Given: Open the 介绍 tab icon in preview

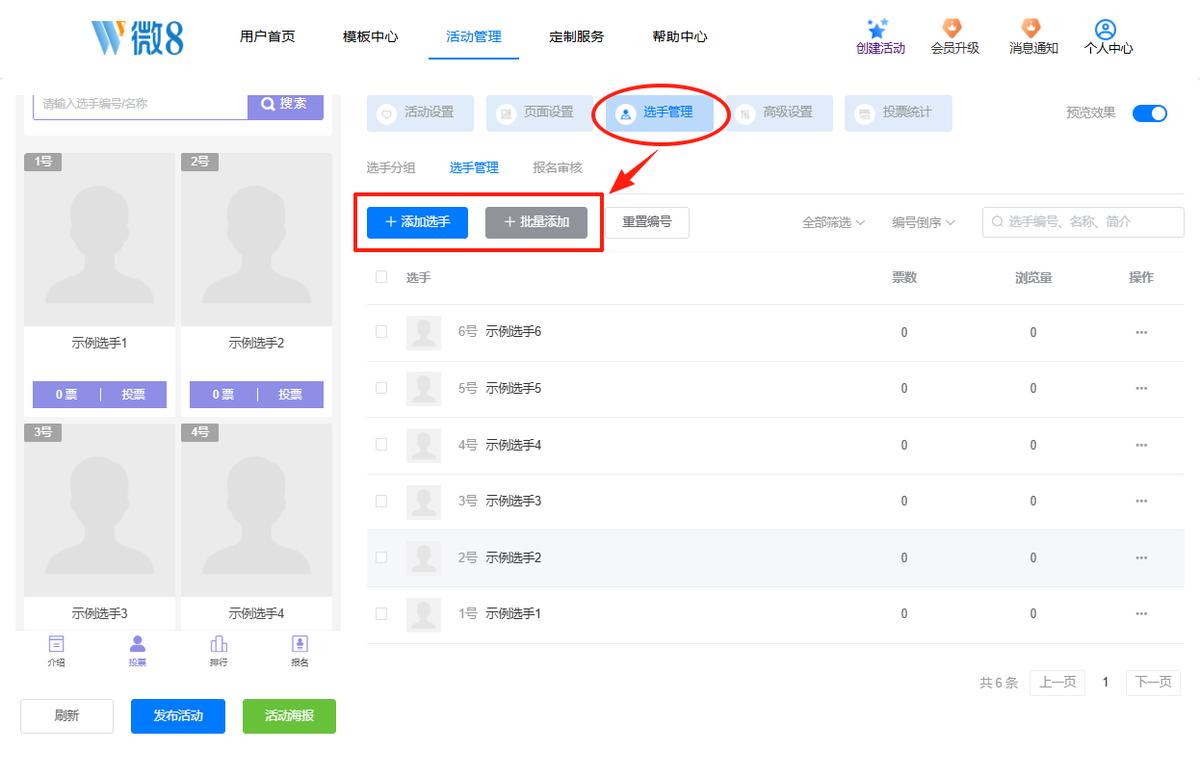Looking at the screenshot, I should (57, 643).
